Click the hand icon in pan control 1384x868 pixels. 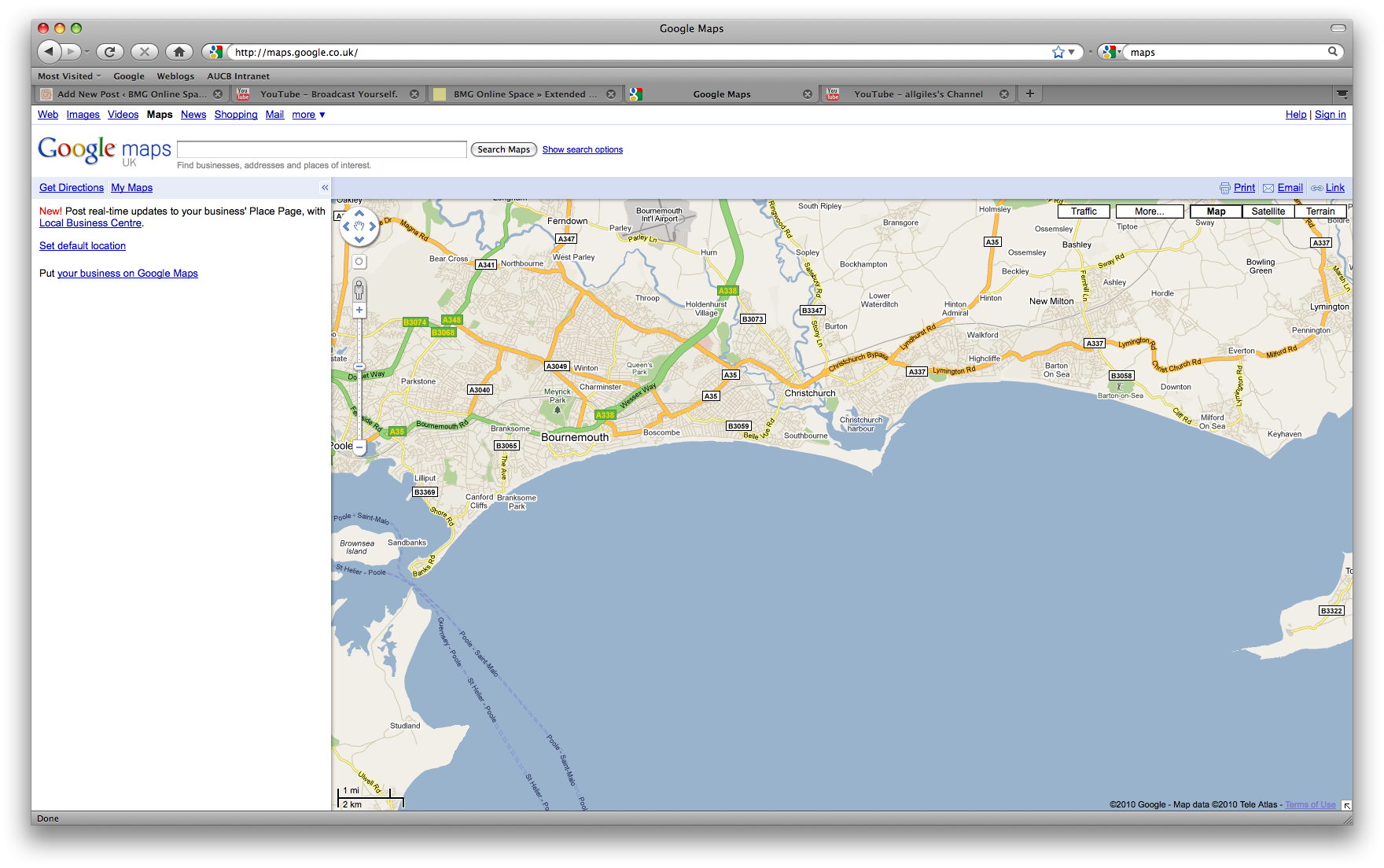pos(359,226)
